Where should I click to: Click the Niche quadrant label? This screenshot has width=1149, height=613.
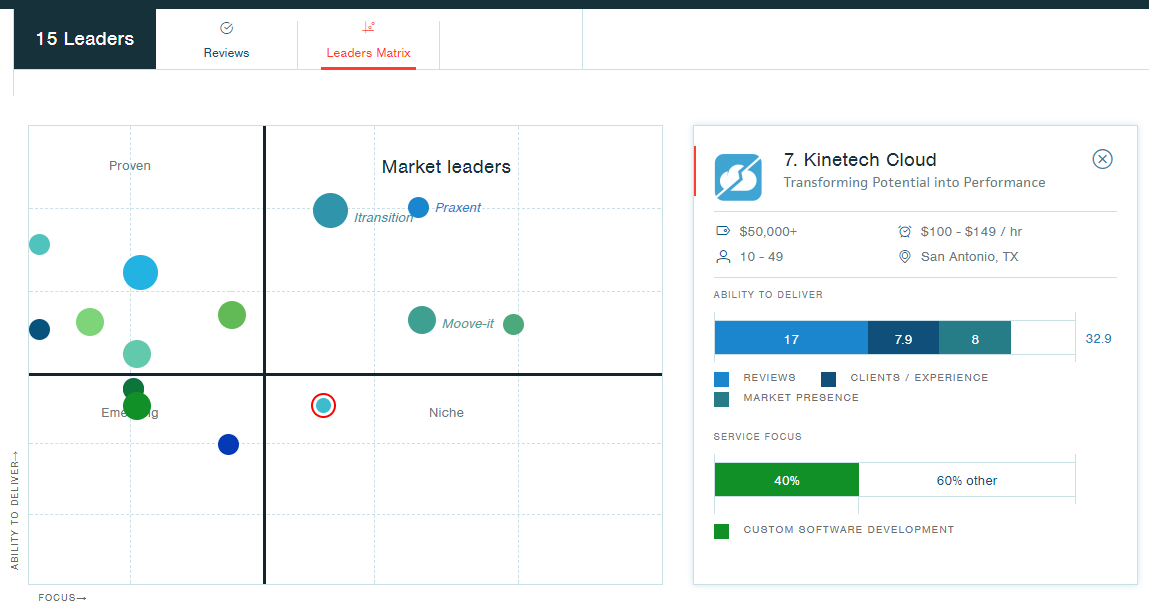pyautogui.click(x=446, y=412)
